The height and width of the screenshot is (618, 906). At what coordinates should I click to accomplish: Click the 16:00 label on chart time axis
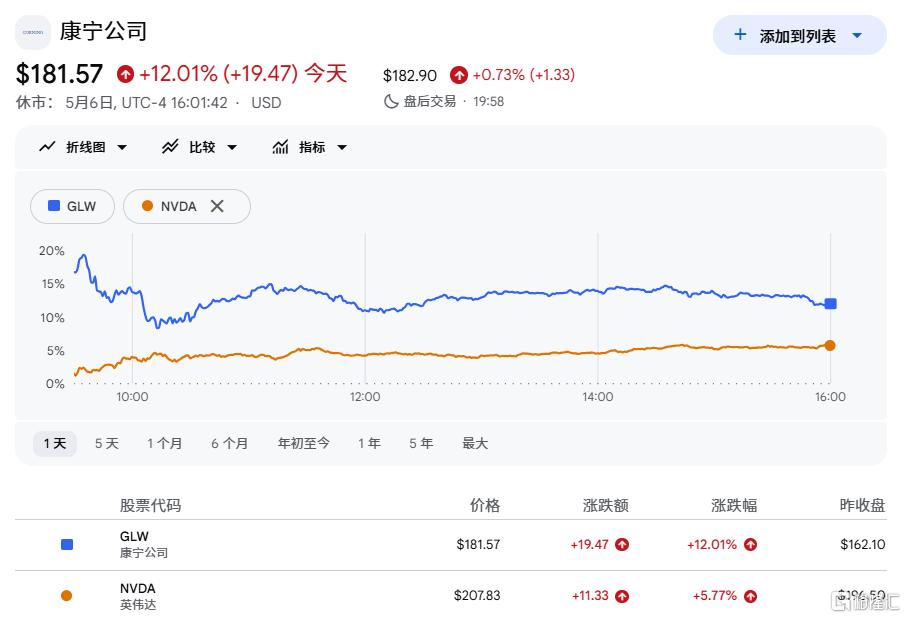[830, 397]
